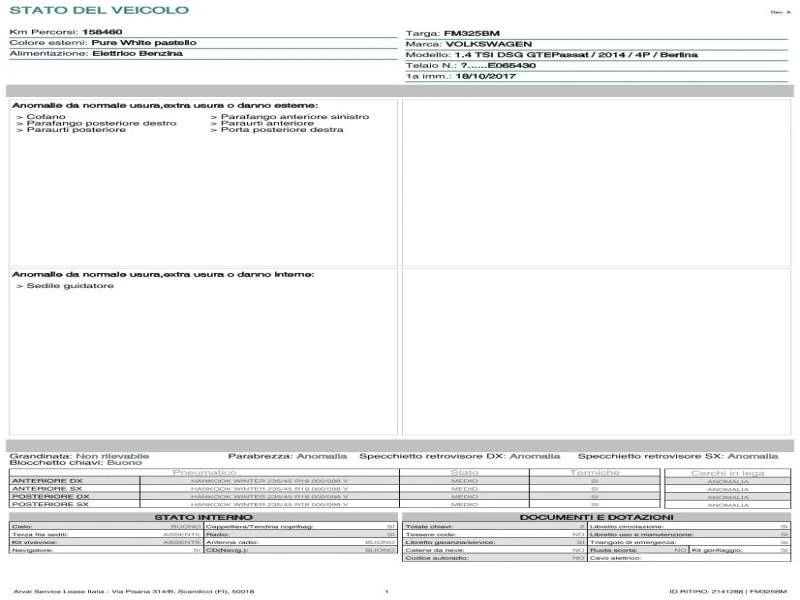Select the Cofano anomaly entry

click(x=45, y=117)
